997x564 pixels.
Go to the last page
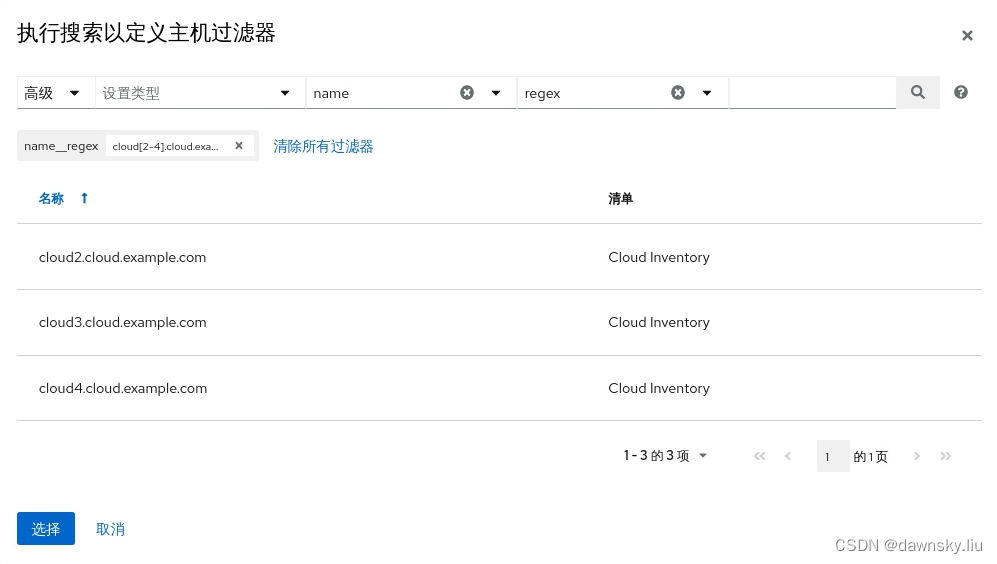coord(945,456)
